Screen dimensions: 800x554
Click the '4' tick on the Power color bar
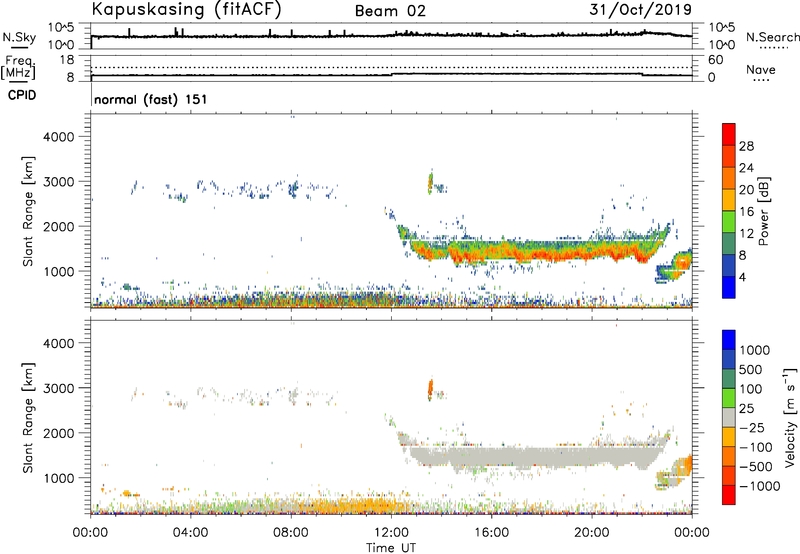(742, 278)
